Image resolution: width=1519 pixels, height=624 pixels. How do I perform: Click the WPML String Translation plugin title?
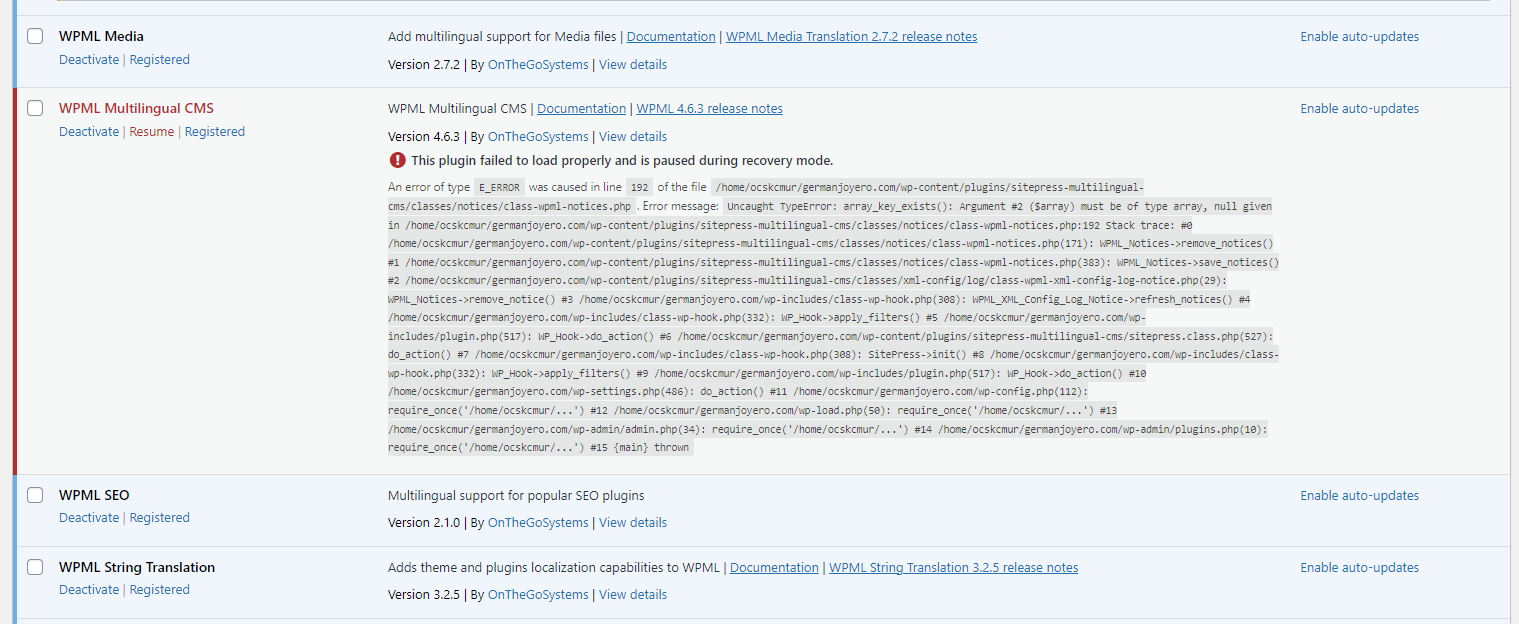coord(137,568)
